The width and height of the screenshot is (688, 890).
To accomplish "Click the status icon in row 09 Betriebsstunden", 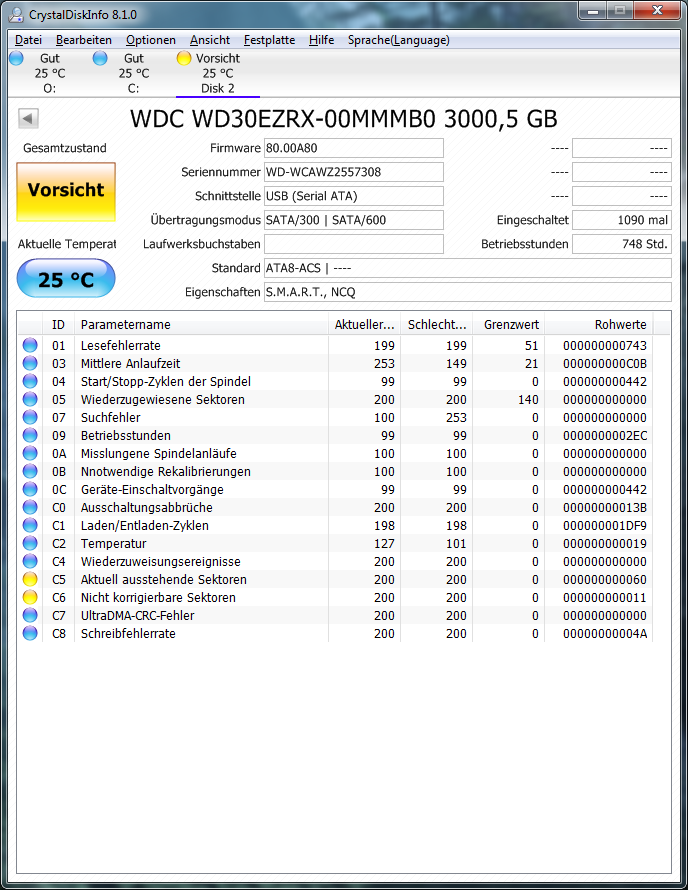I will 30,435.
